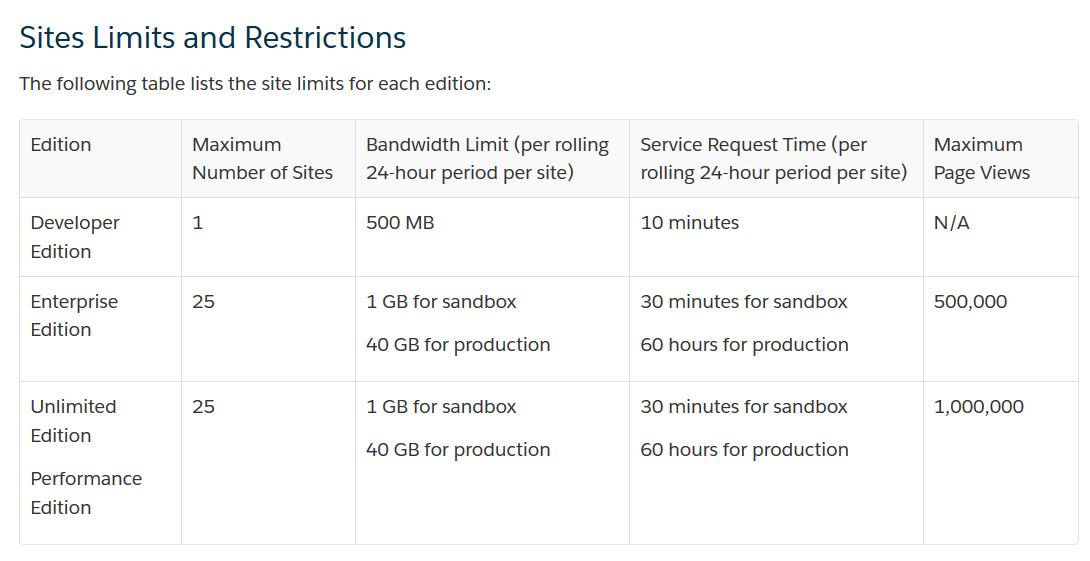Click the Maximum Number of Sites header
The height and width of the screenshot is (561, 1090).
[x=262, y=159]
